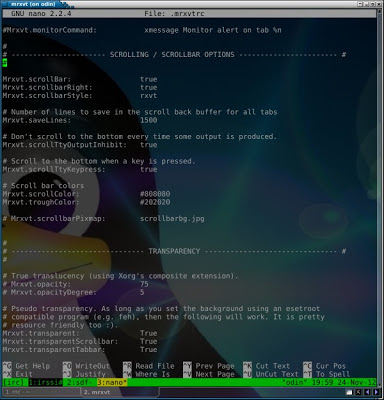384x400 pixels.
Task: Click the ^T To Spell shortcut
Action: 327,374
